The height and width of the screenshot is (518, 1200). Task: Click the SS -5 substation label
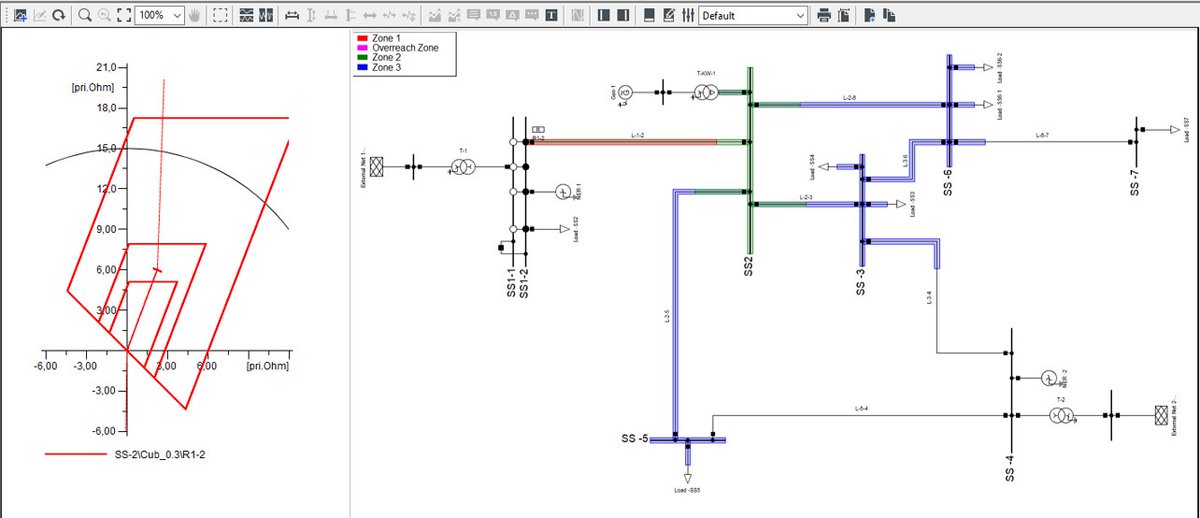tap(634, 439)
